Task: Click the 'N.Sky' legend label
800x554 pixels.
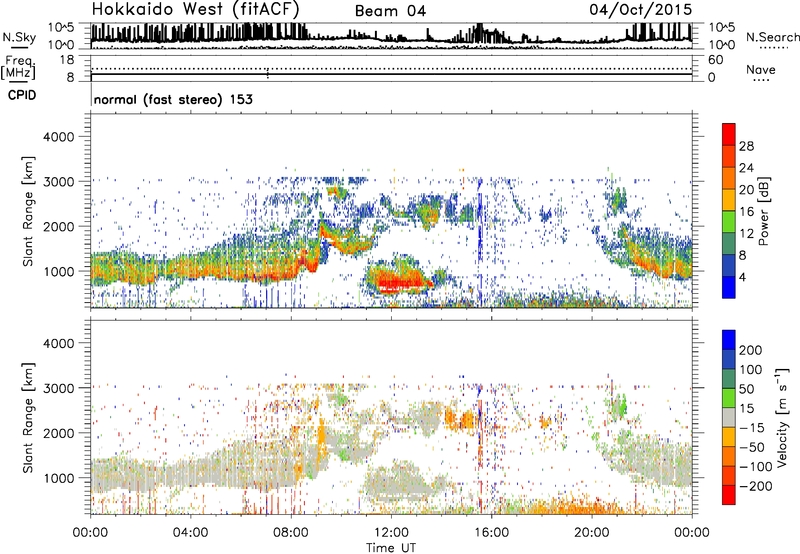Action: tap(19, 37)
